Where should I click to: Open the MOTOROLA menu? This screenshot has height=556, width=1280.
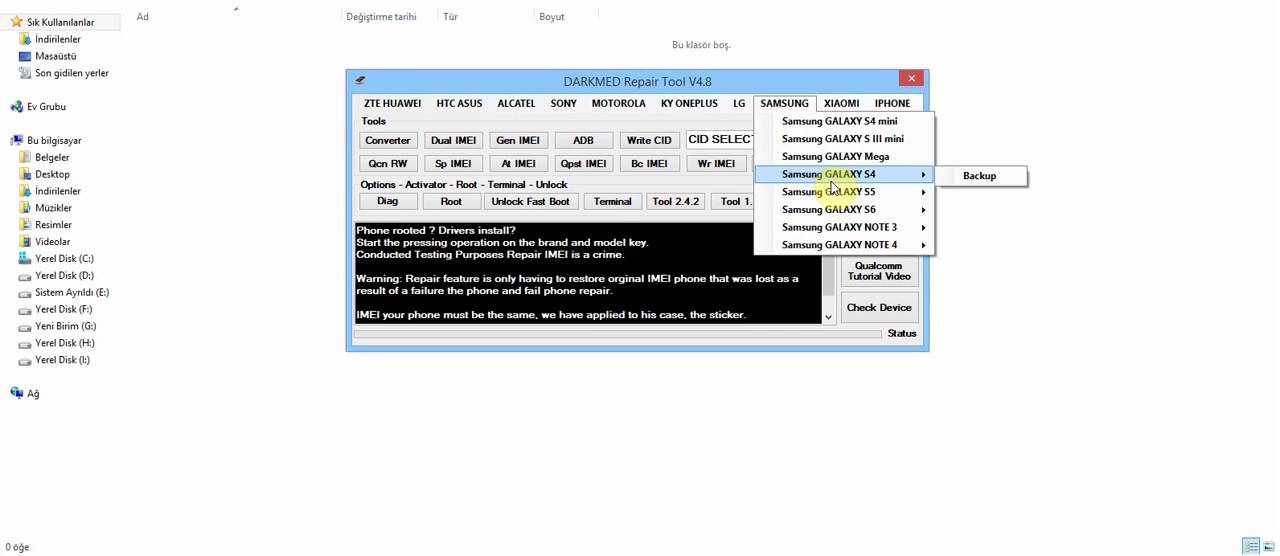click(618, 103)
